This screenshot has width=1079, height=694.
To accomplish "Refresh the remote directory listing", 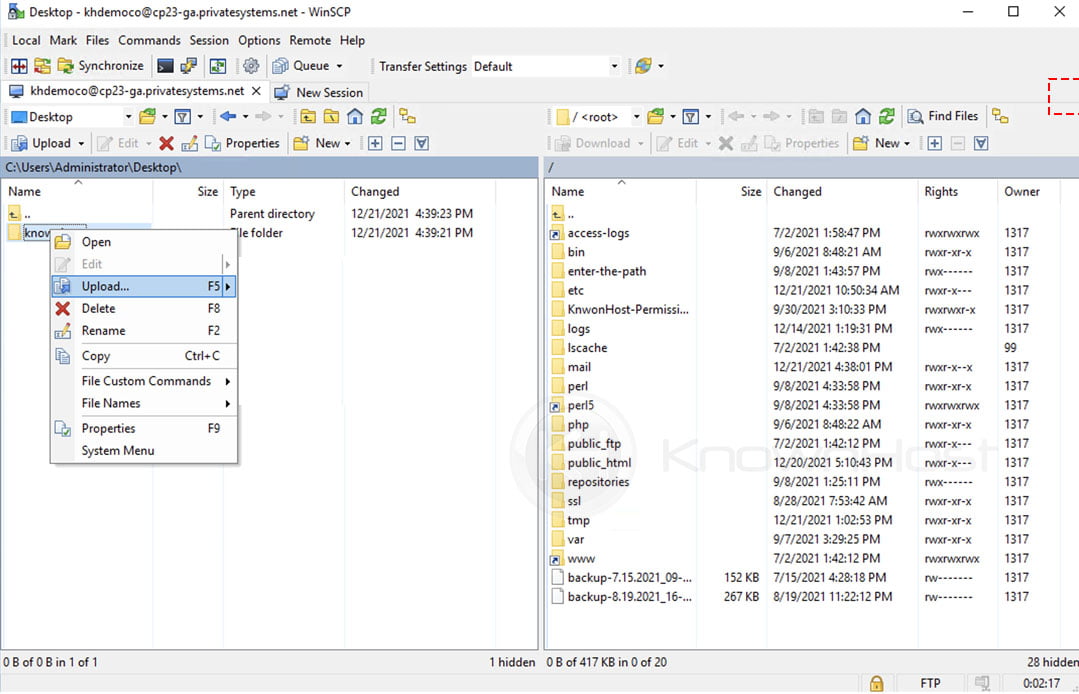I will (886, 116).
